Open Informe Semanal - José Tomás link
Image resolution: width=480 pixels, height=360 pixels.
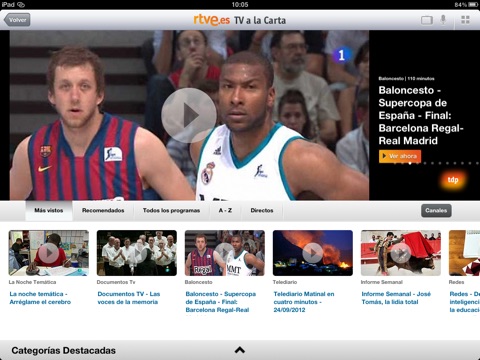point(396,298)
